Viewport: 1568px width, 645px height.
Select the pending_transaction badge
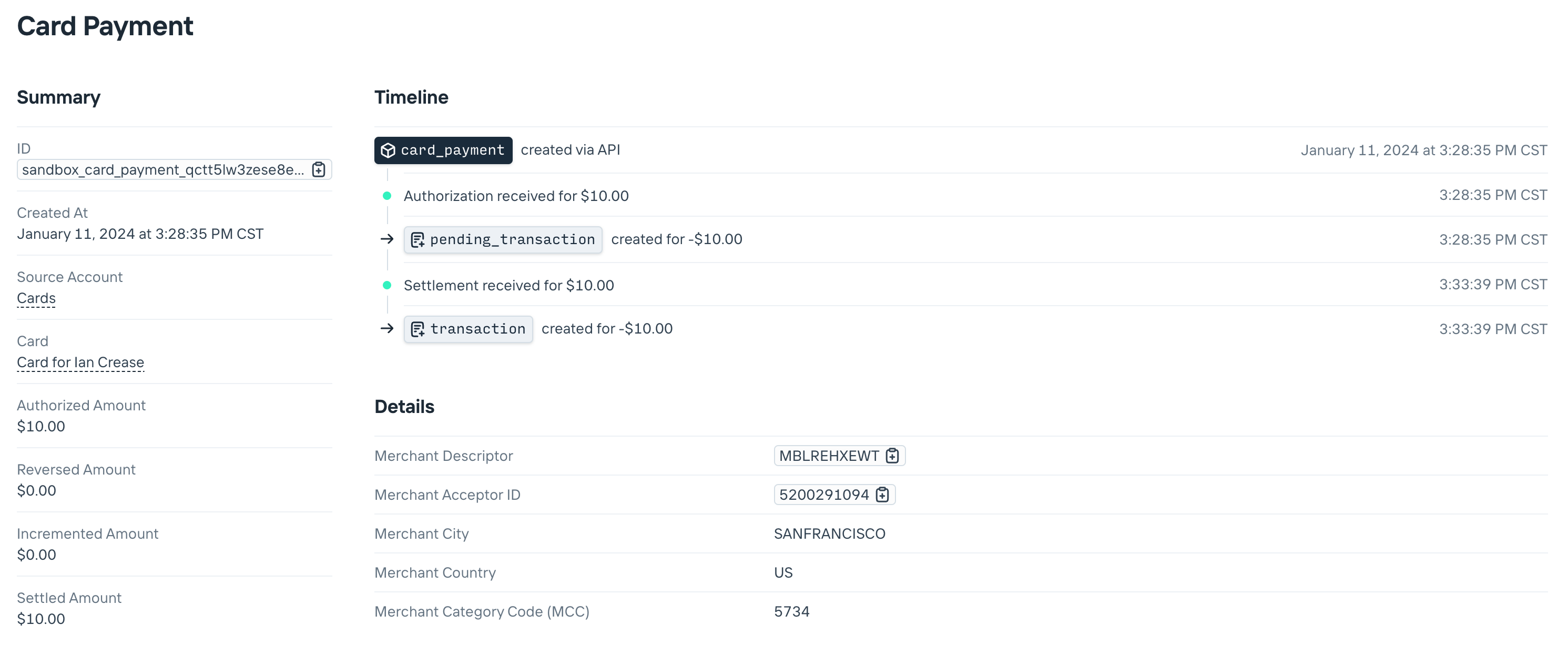click(503, 239)
